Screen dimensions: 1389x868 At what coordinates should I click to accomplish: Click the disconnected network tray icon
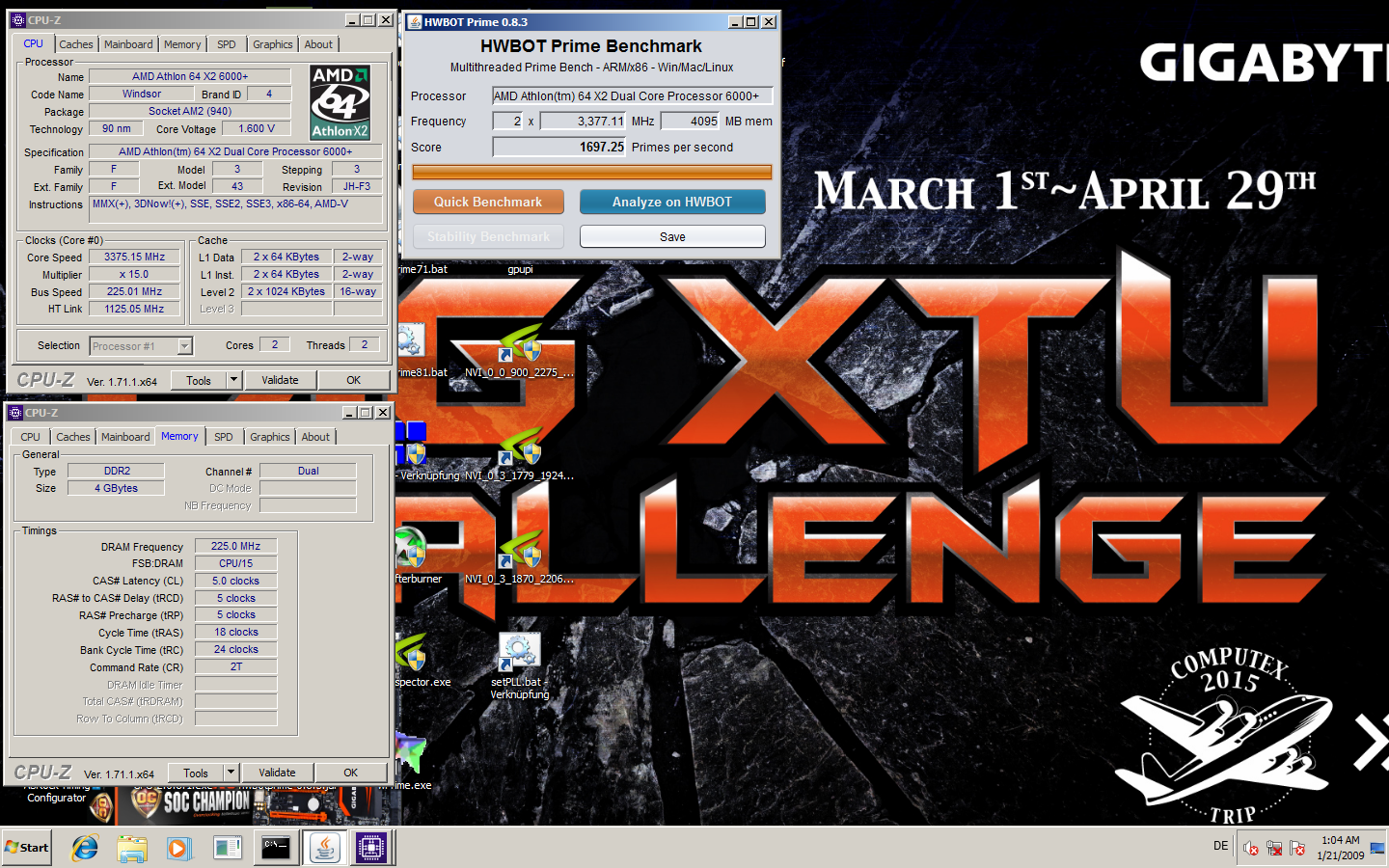(x=1274, y=849)
